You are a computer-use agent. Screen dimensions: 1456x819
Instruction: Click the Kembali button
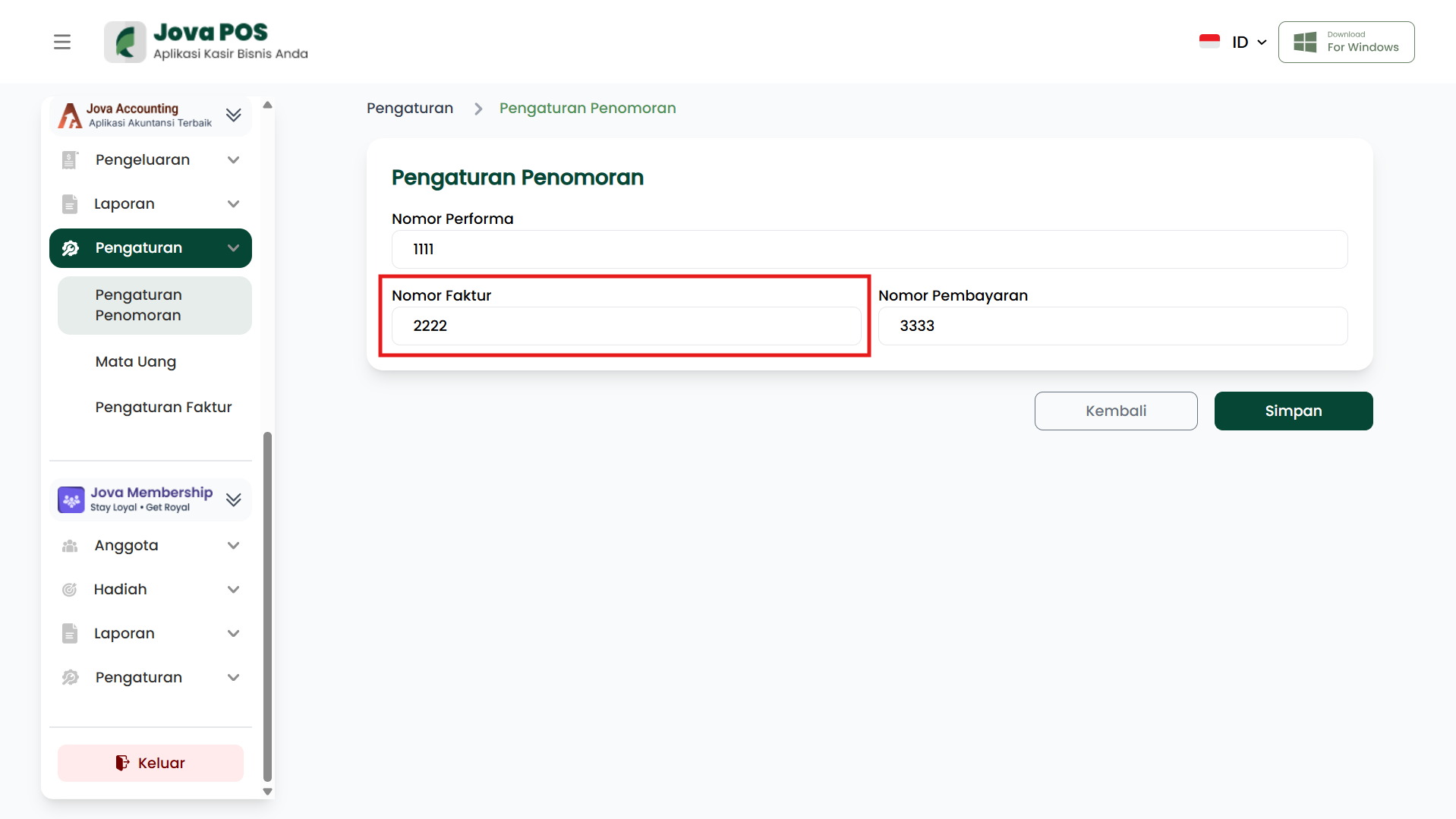point(1115,411)
